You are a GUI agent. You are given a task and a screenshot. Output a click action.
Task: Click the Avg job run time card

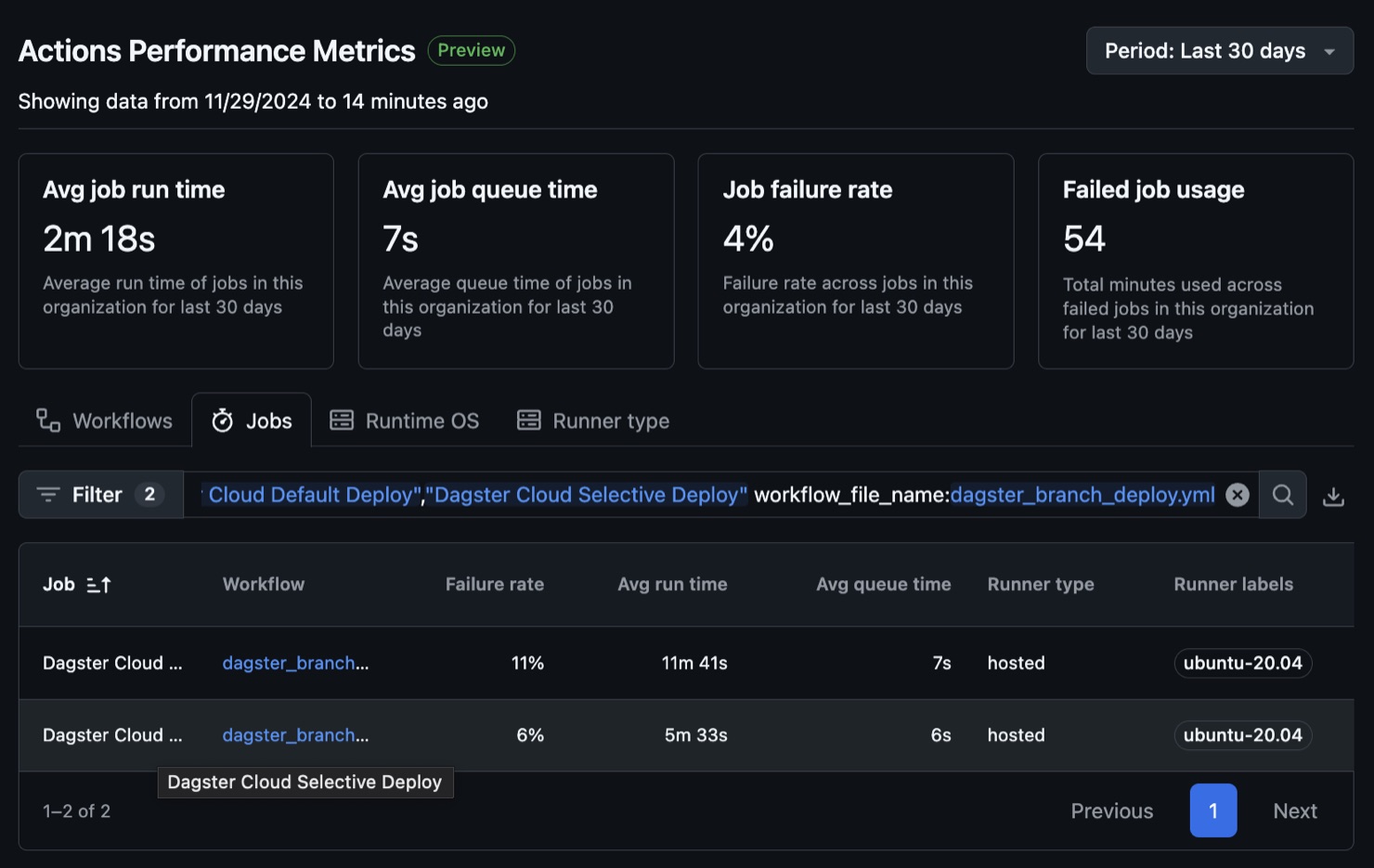click(x=176, y=261)
